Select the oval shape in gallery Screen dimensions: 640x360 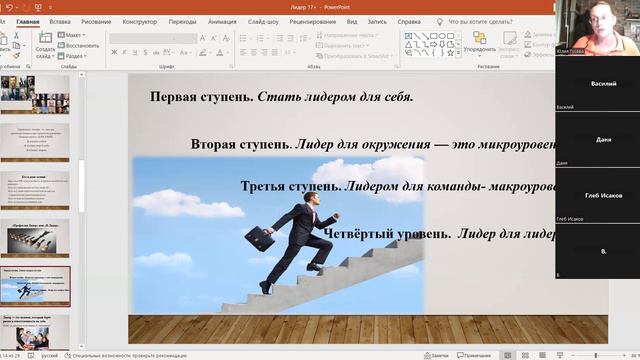pos(442,36)
